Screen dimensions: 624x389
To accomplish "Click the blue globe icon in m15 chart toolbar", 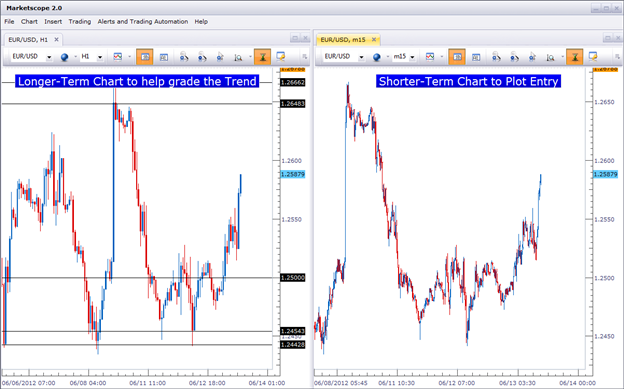I will [376, 57].
